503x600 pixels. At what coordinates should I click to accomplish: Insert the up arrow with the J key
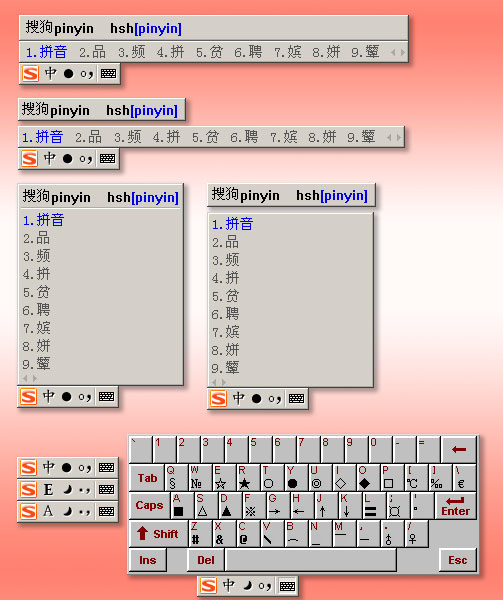pos(326,505)
